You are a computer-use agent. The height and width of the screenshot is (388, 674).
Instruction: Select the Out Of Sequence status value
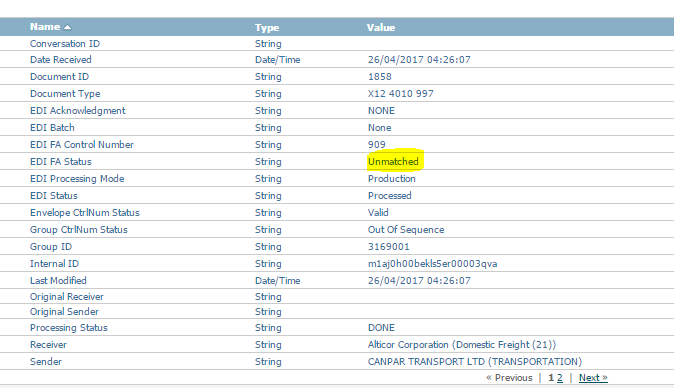[406, 229]
